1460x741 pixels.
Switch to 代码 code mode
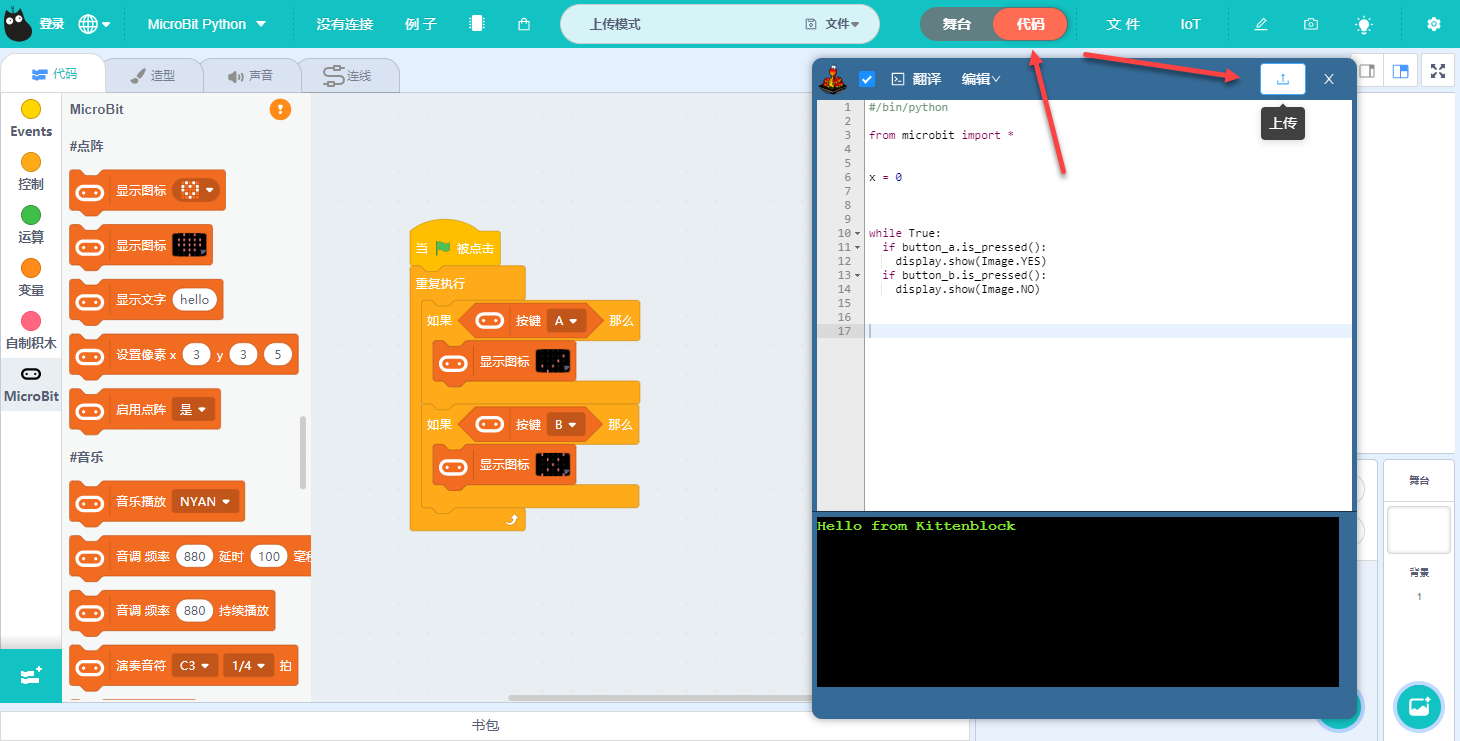(1030, 24)
